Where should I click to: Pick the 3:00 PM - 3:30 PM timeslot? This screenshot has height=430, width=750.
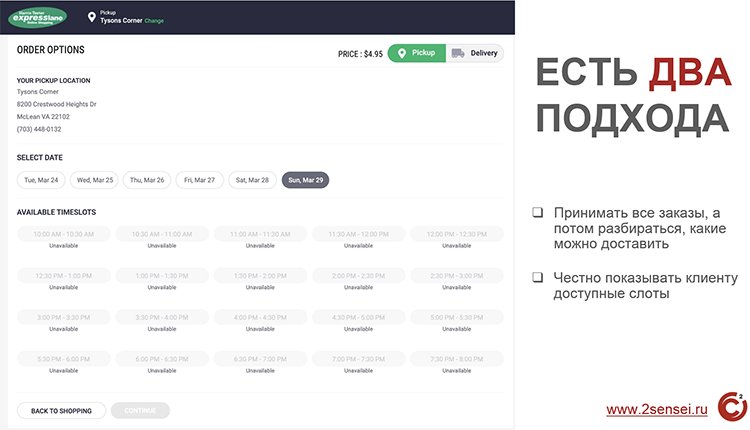click(x=64, y=318)
